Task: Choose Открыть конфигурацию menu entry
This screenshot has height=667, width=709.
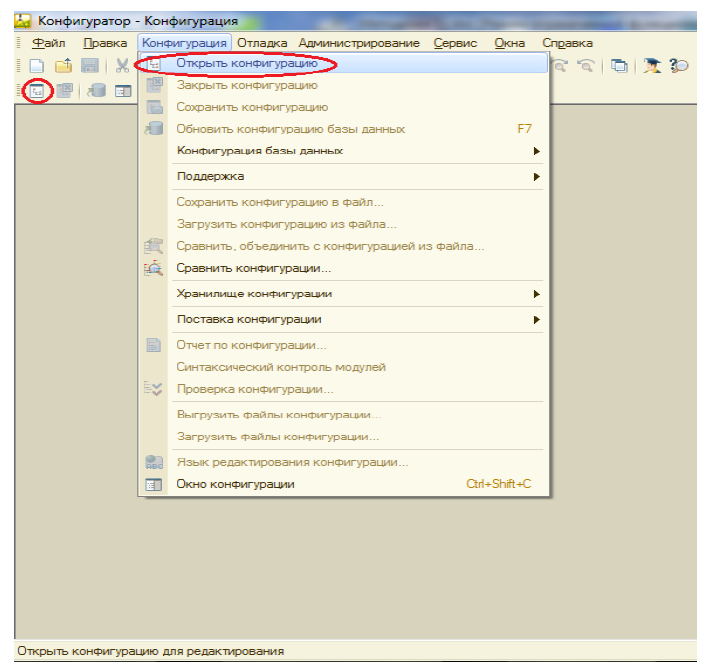Action: pos(344,63)
